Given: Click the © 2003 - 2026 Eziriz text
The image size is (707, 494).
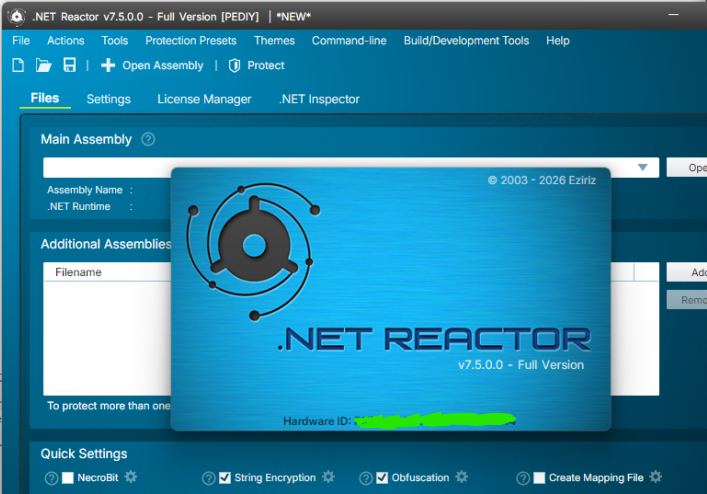Looking at the screenshot, I should point(542,180).
